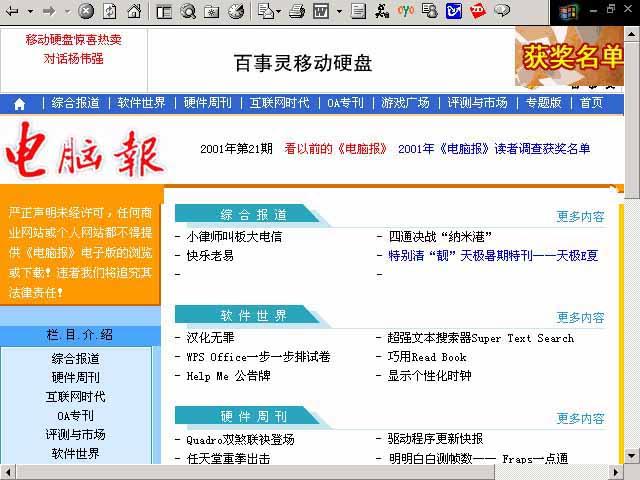
Task: Open the History globe icon
Action: tap(236, 11)
